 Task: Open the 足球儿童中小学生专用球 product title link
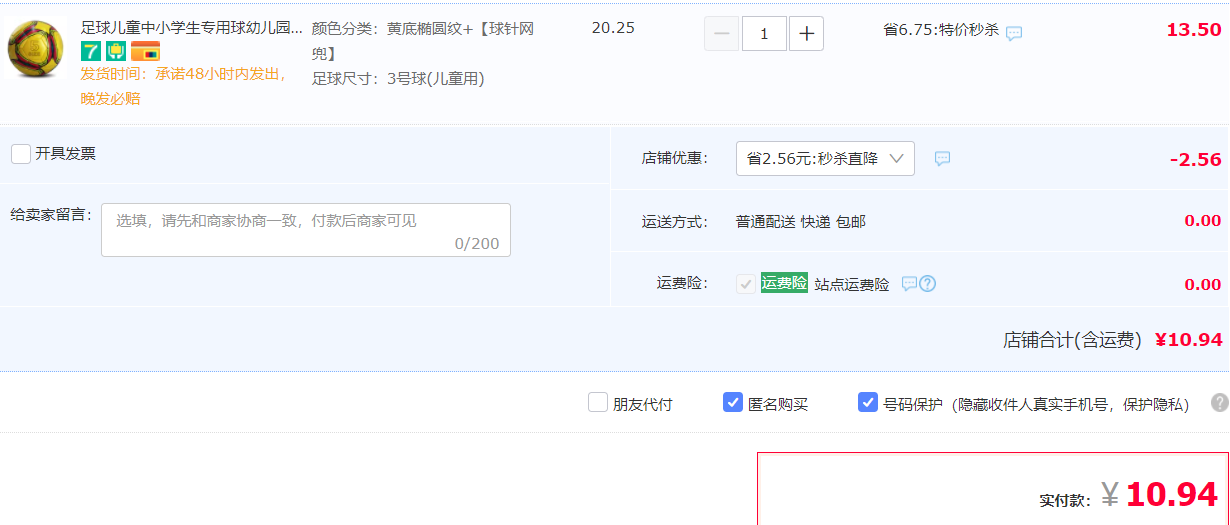click(x=191, y=28)
